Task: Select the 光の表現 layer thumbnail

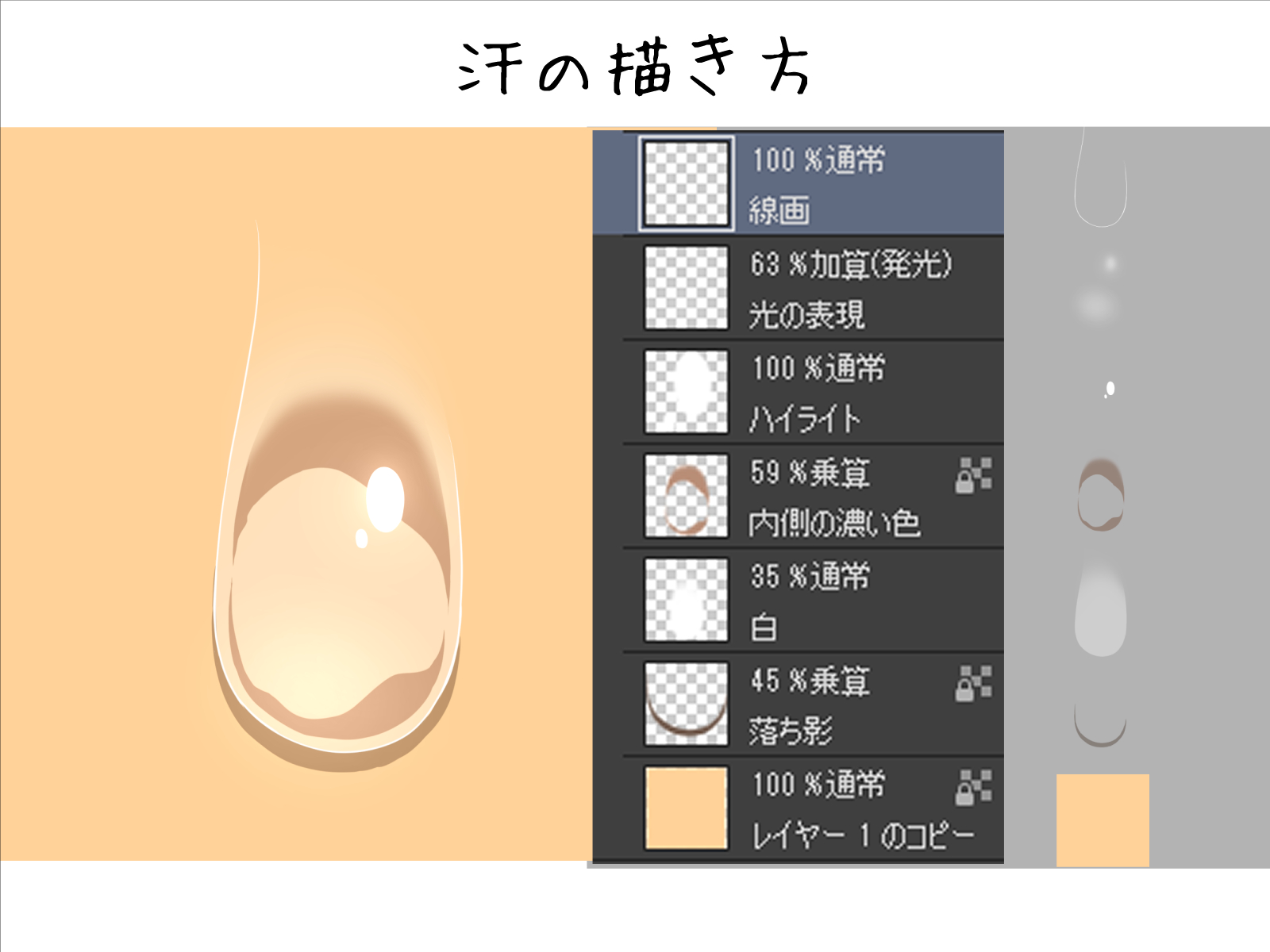Action: (686, 287)
